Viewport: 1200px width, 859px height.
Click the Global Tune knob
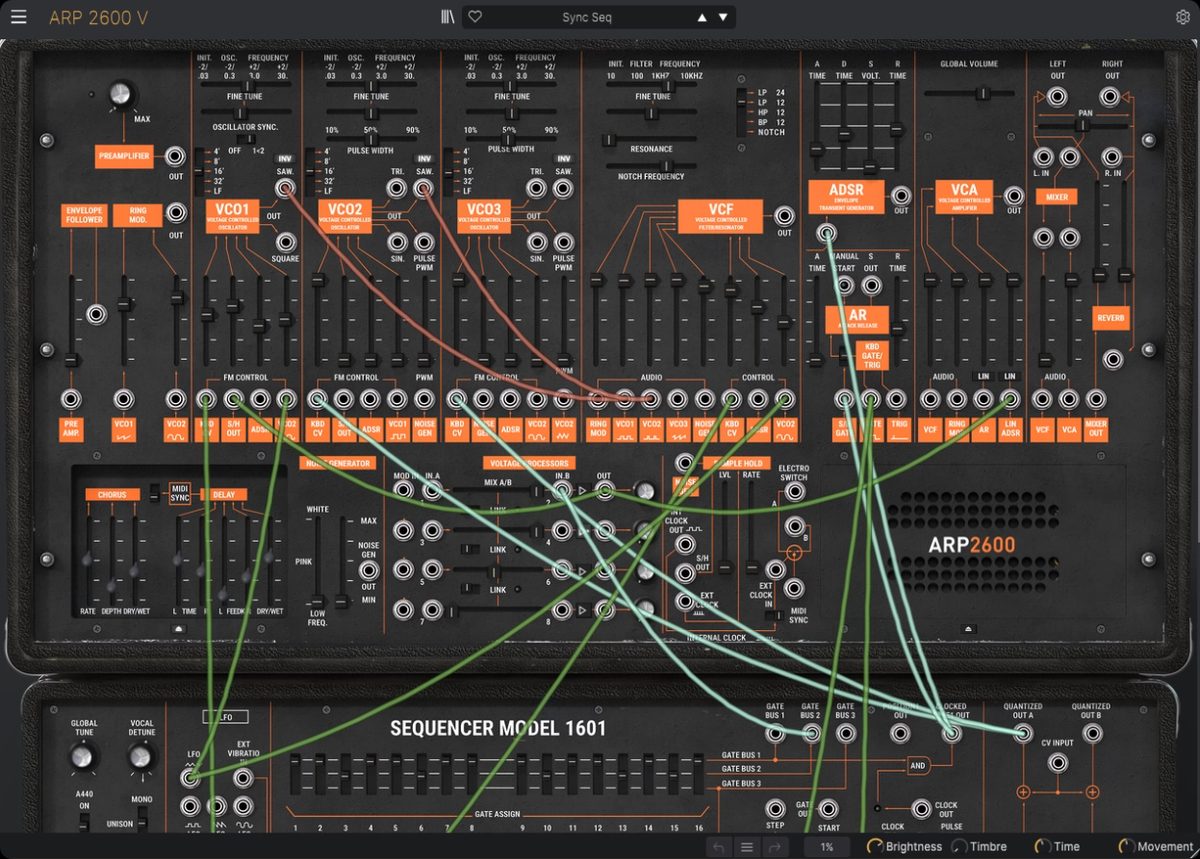[84, 756]
